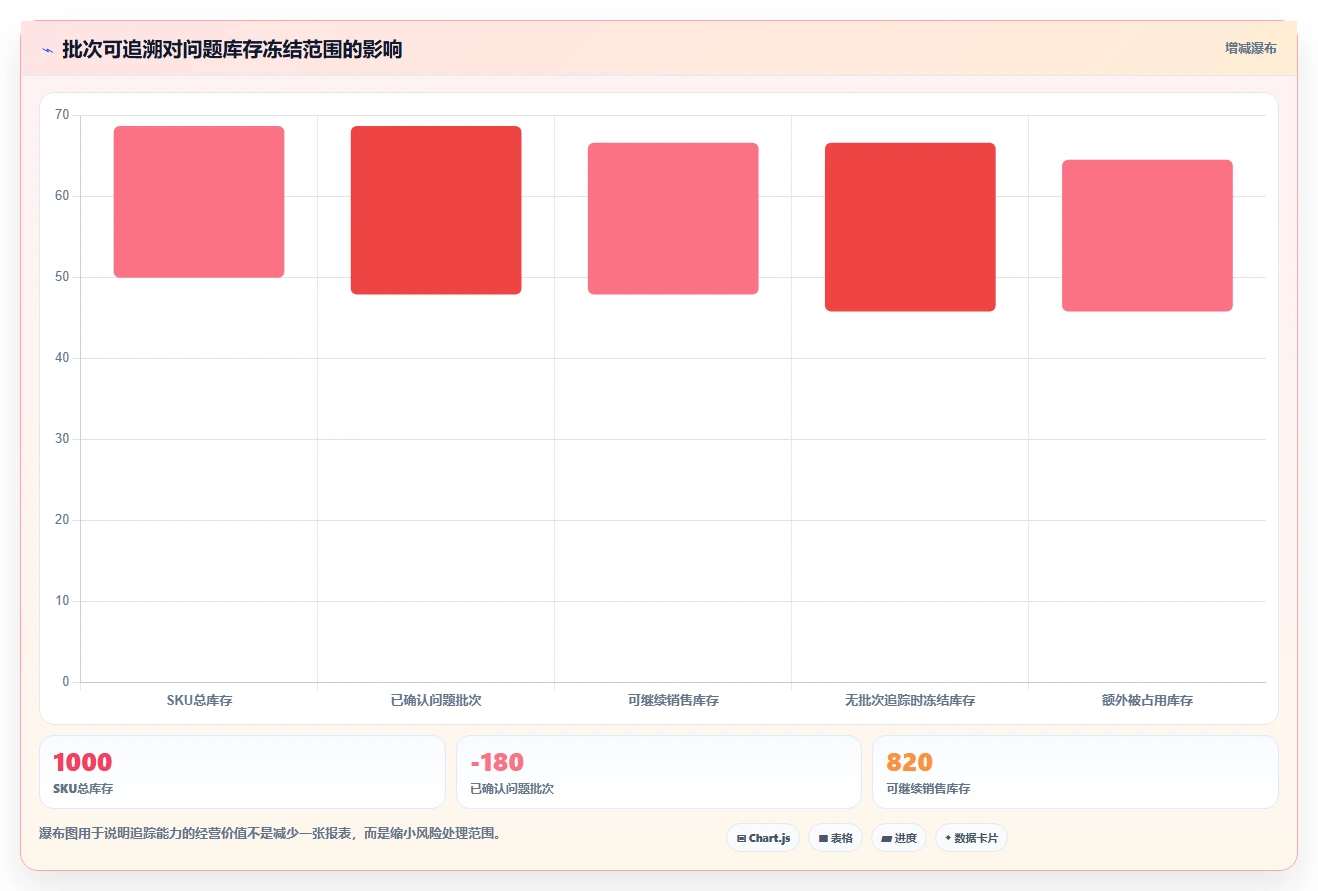Image resolution: width=1318 pixels, height=891 pixels.
Task: Click the x-axis label SKU总库存
Action: (199, 701)
